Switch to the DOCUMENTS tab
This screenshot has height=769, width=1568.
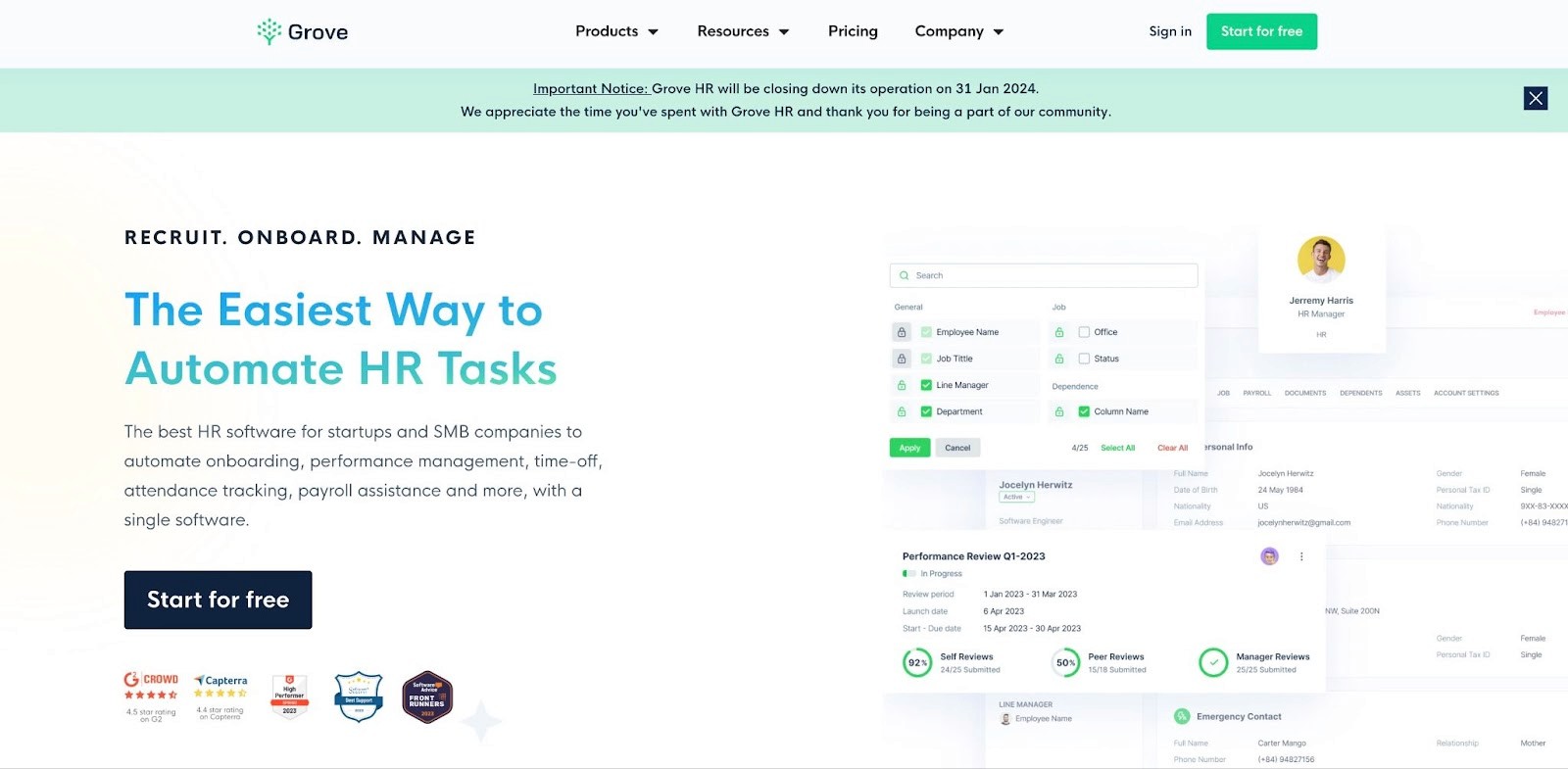pos(1305,393)
